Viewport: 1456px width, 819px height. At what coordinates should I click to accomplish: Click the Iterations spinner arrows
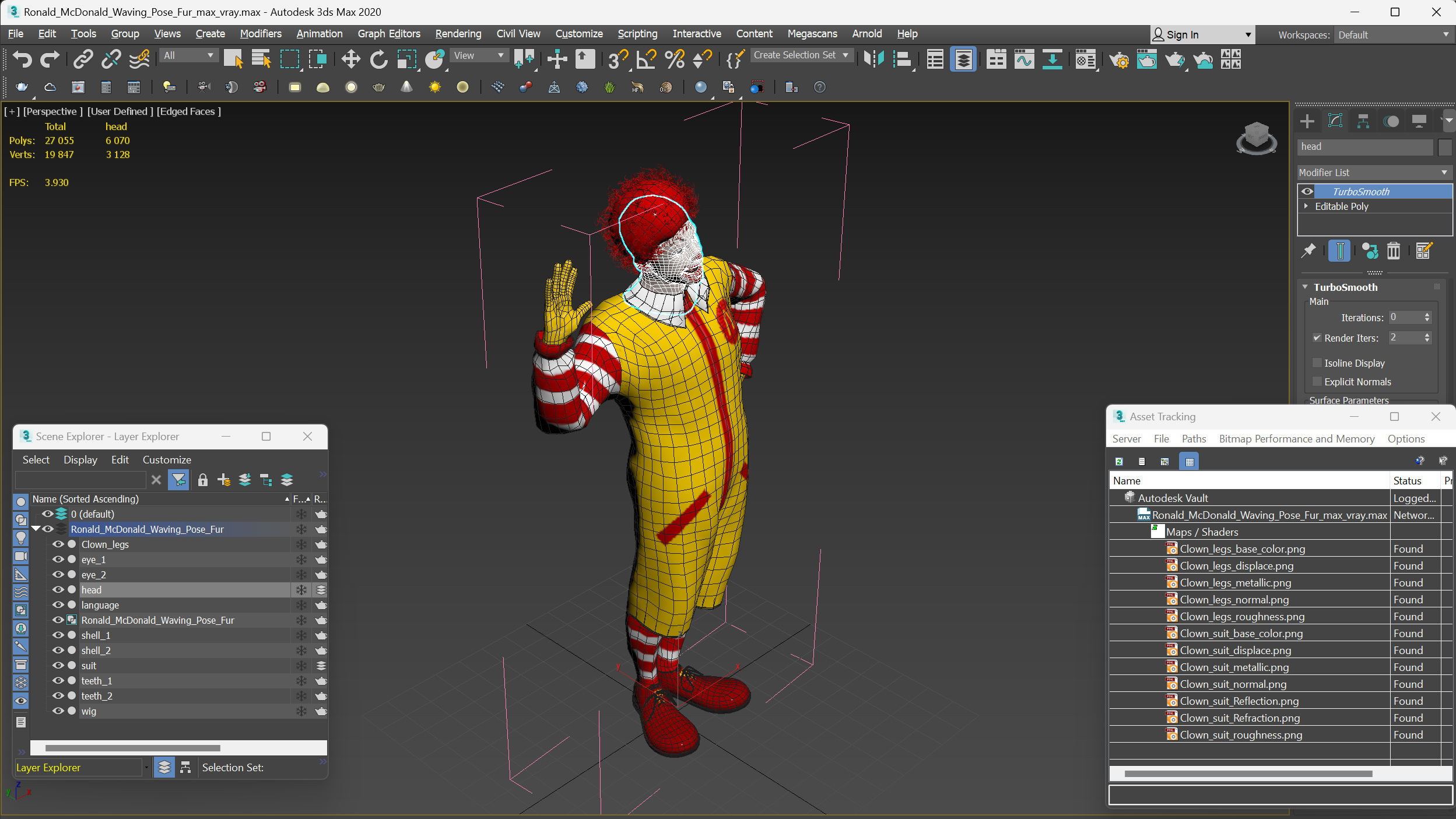pos(1426,317)
